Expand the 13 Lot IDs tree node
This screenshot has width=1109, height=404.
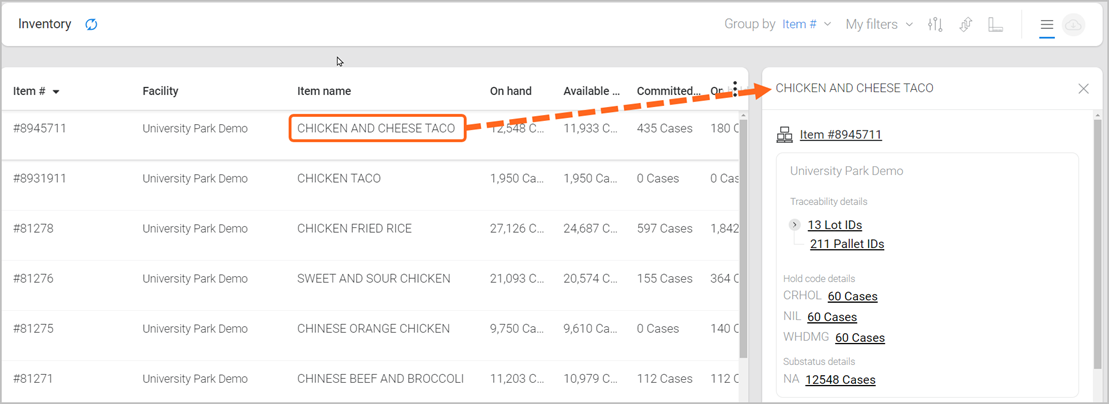(795, 225)
